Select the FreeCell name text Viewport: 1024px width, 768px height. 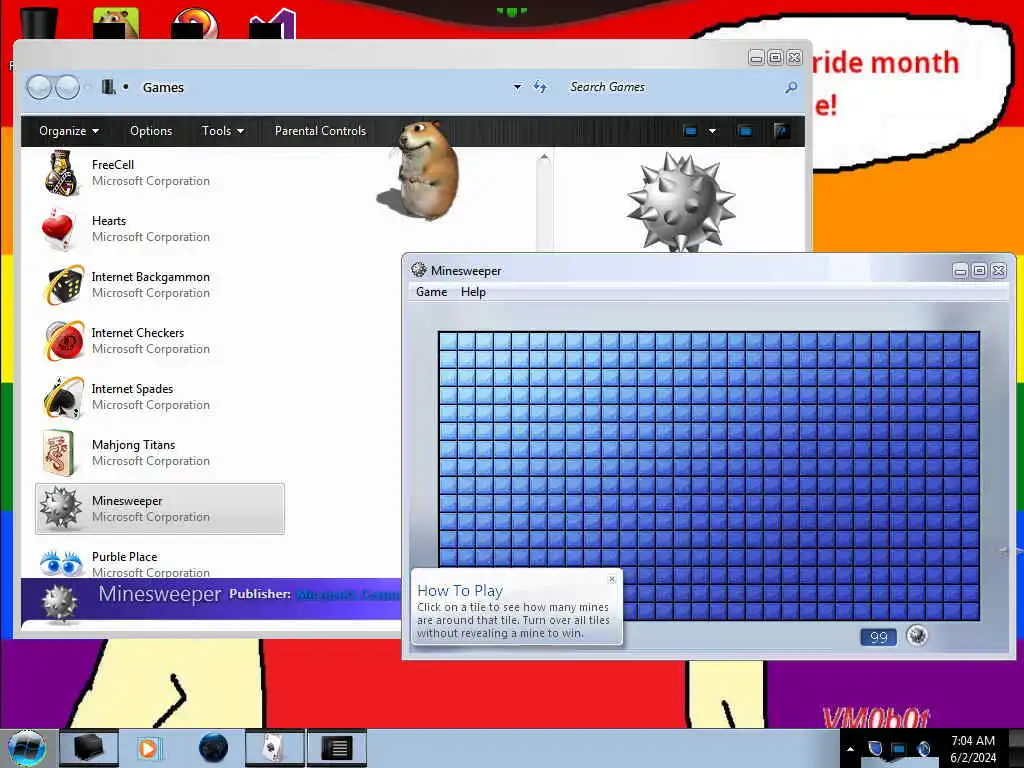[x=113, y=165]
